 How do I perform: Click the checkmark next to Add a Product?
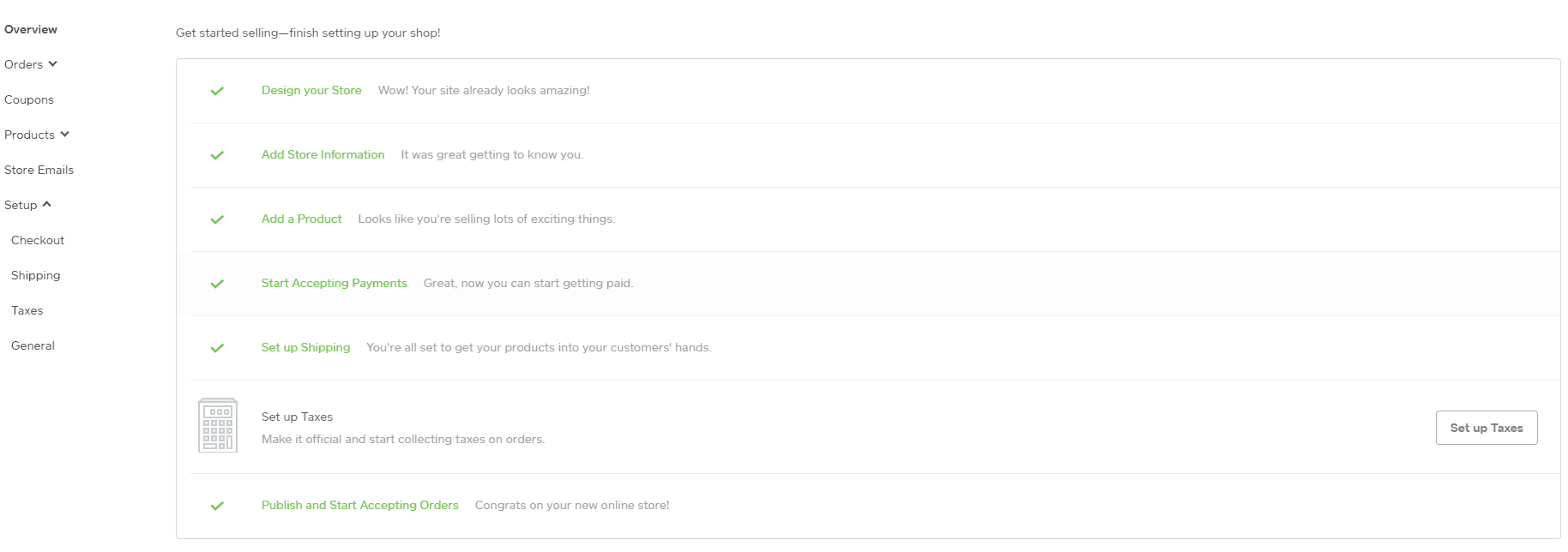click(x=217, y=219)
